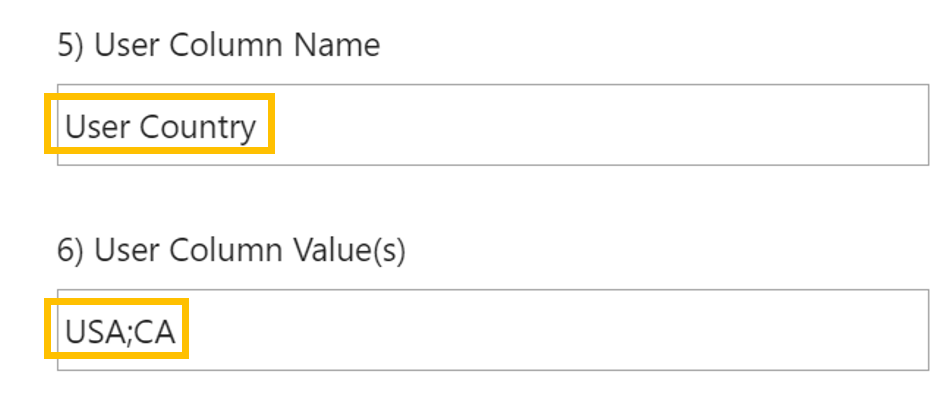Click the semicolon between USA and CA

click(127, 334)
